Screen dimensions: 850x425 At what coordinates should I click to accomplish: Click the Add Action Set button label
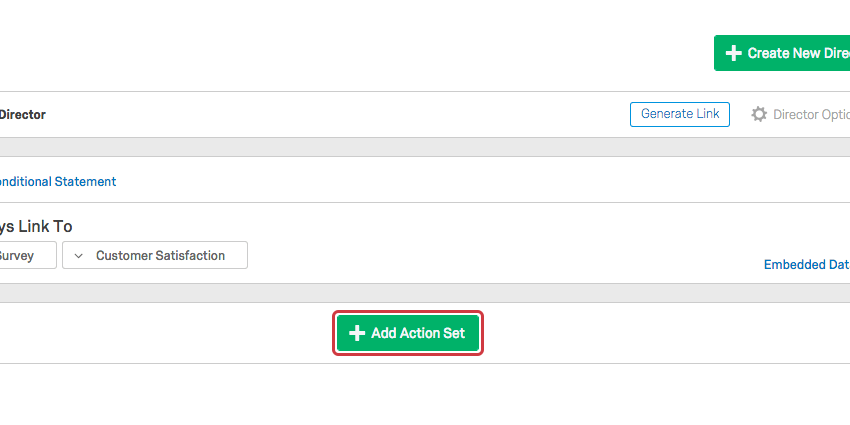coord(418,334)
